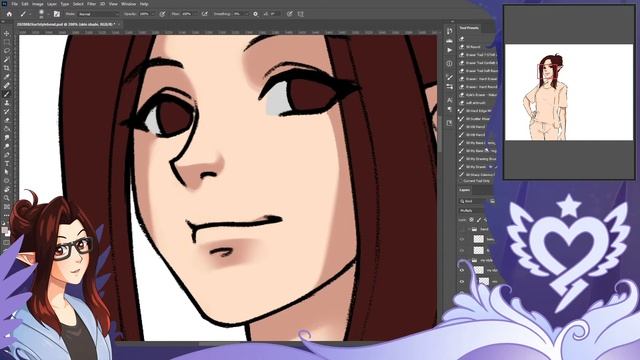
Task: Open the Window menu
Action: (x=128, y=4)
